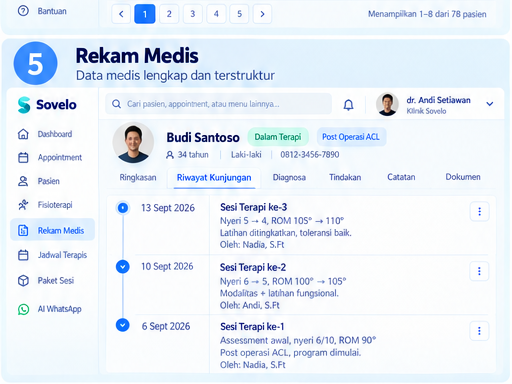Click Budi Santoso patient name
This screenshot has width=512, height=384.
click(x=203, y=137)
